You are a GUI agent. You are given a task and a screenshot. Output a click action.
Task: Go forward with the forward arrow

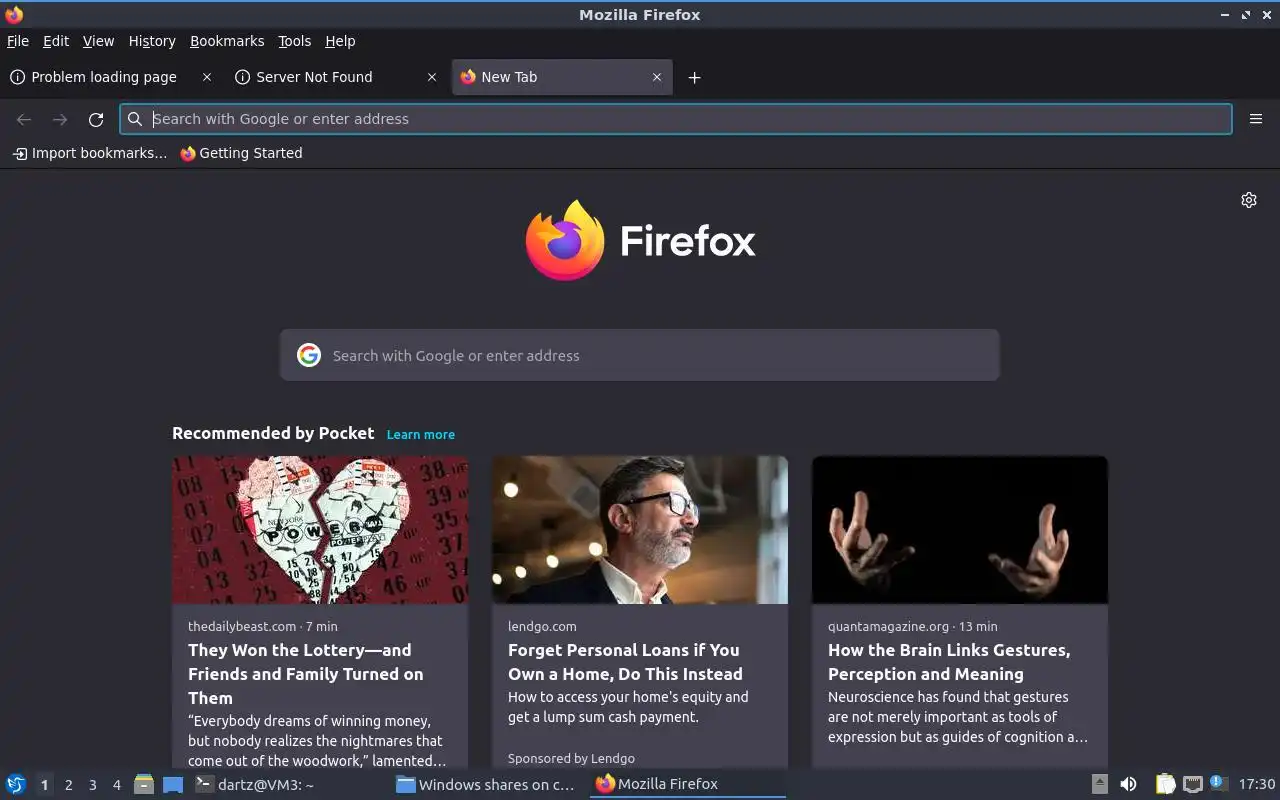coord(60,119)
